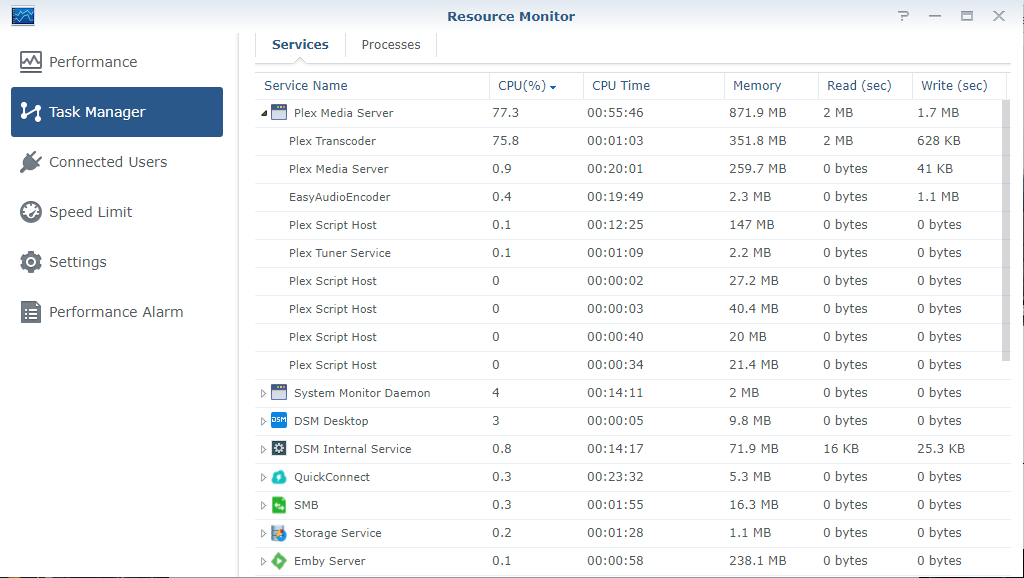Click CPU time 00:55:46
This screenshot has width=1024, height=578.
(615, 112)
